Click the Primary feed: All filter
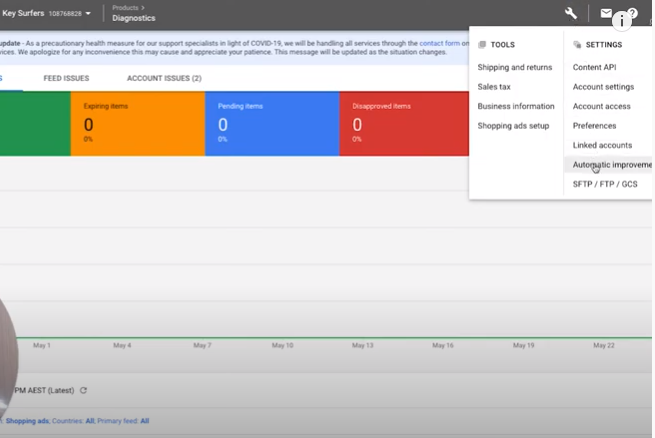Screen dimensions: 655x438 123,421
